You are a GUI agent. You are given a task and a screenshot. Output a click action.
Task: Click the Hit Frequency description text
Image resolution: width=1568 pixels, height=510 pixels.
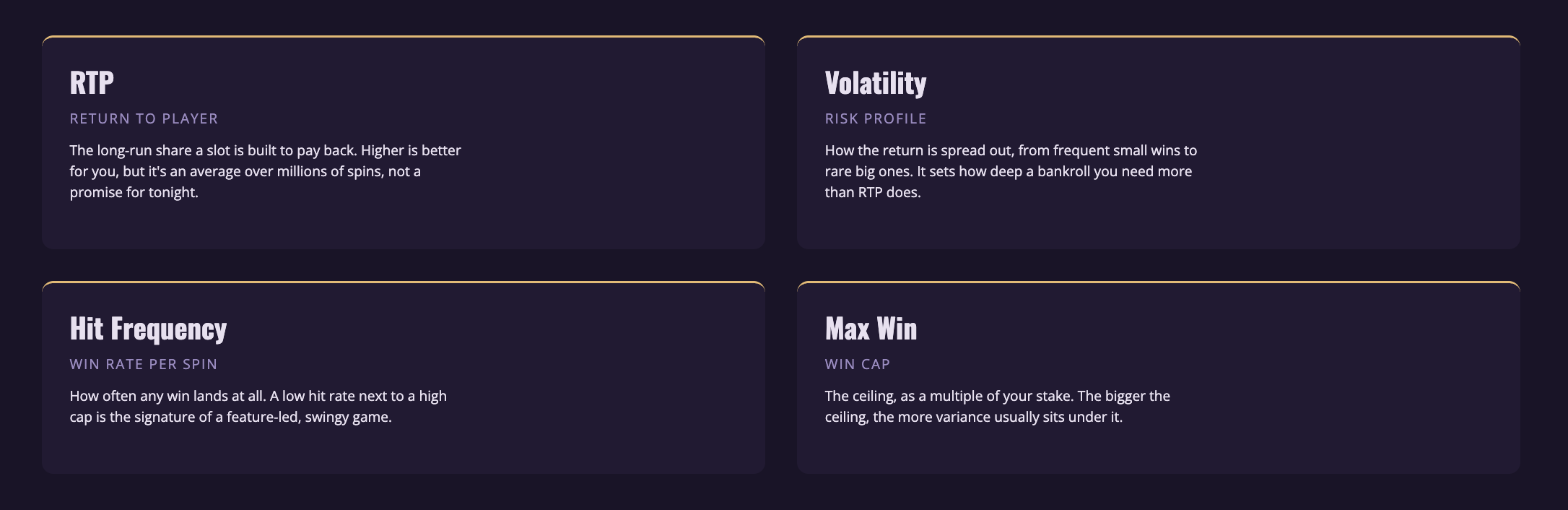[258, 406]
